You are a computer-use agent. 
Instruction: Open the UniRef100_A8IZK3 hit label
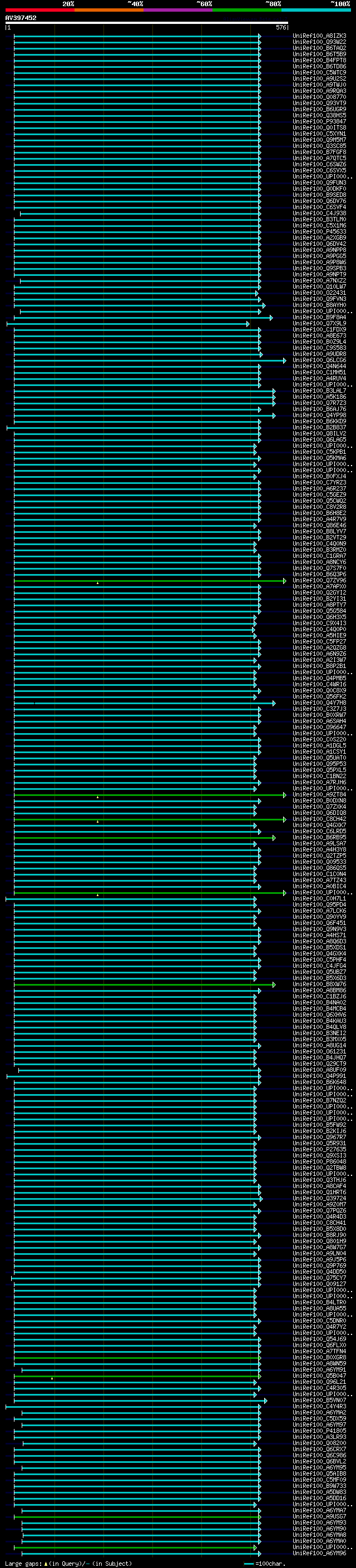pyautogui.click(x=319, y=36)
